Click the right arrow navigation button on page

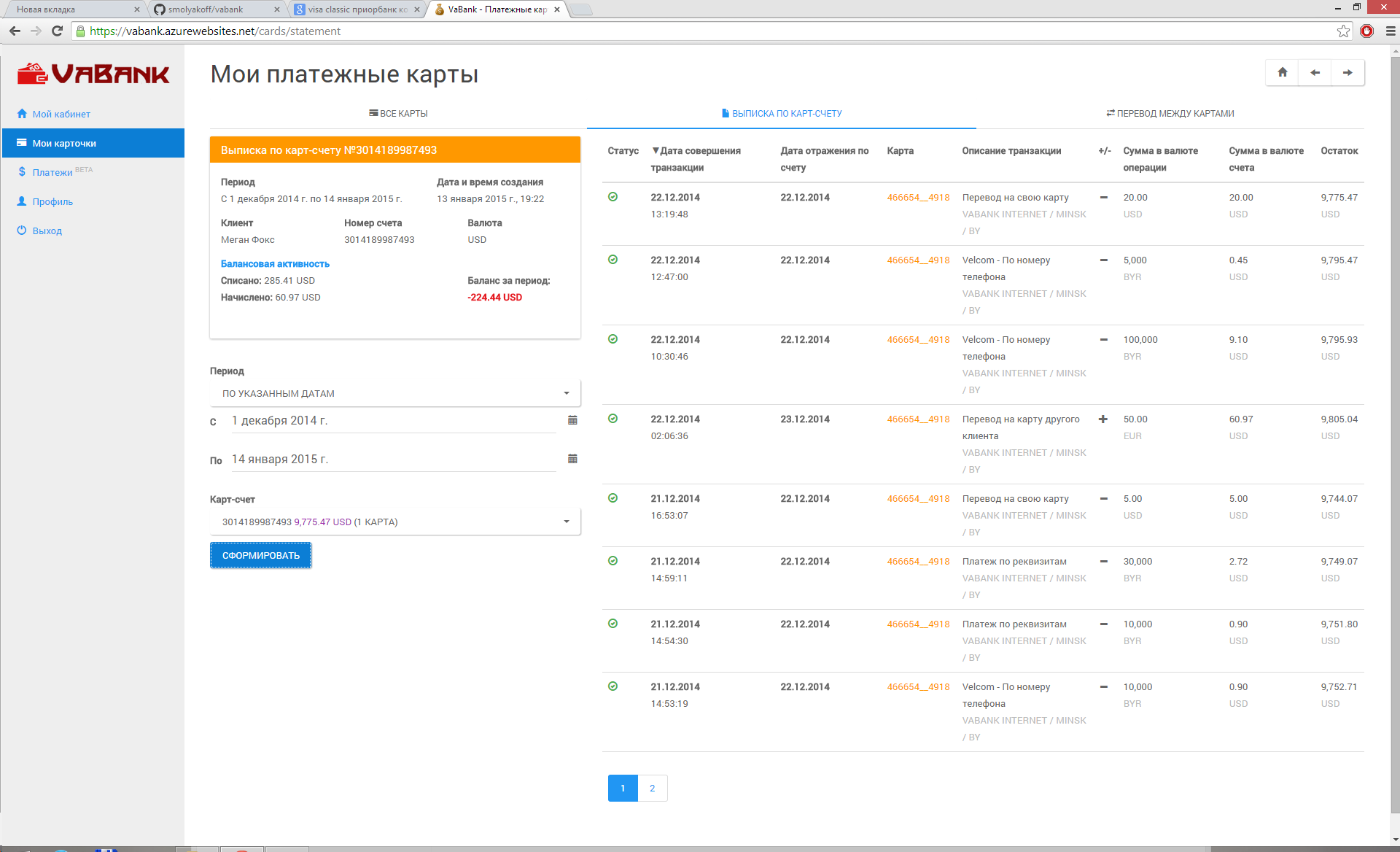point(1347,72)
